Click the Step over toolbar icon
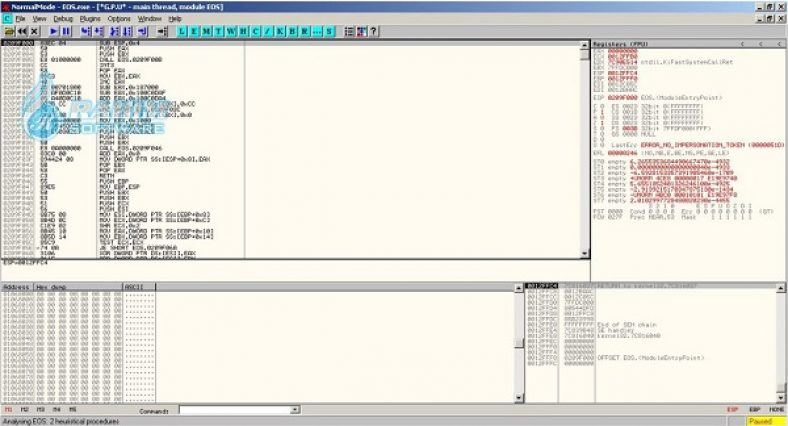Image resolution: width=788 pixels, height=426 pixels. tap(98, 31)
